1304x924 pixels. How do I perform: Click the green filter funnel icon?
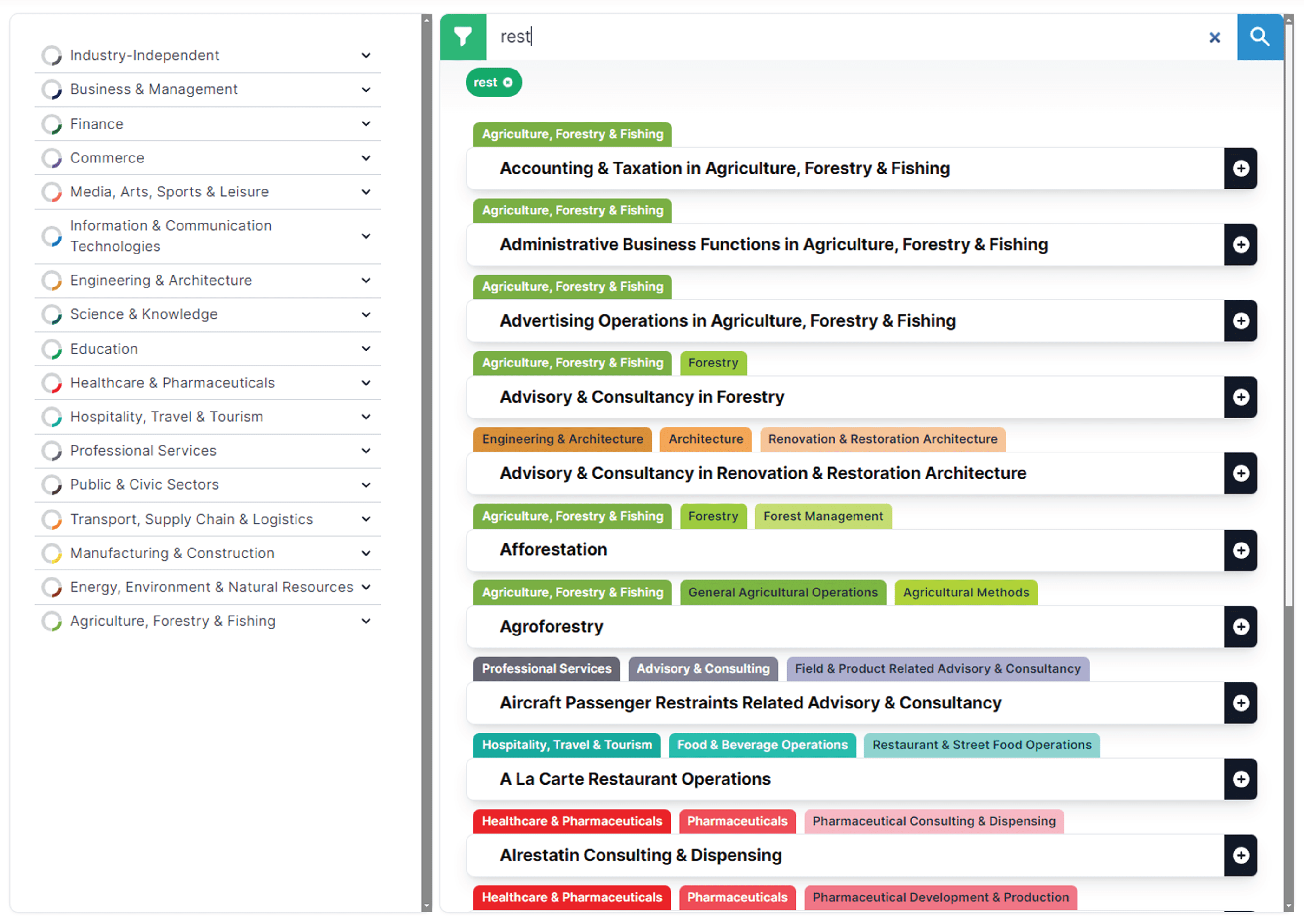[463, 37]
